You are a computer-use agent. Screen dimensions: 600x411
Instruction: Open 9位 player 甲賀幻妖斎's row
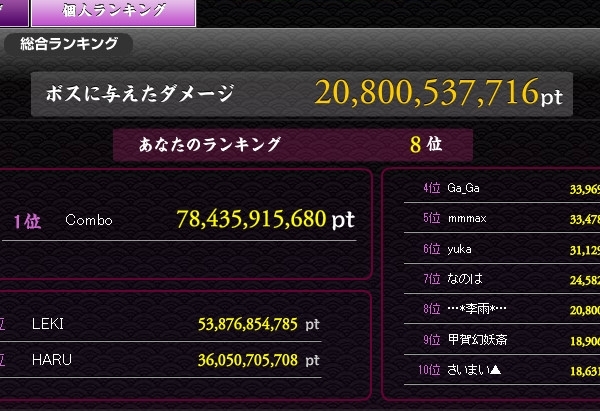(502, 339)
